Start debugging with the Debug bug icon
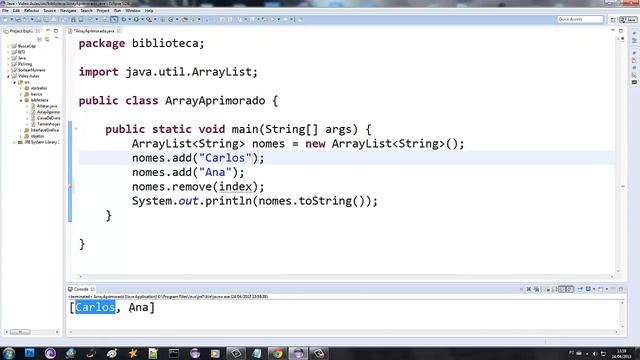 click(x=124, y=19)
